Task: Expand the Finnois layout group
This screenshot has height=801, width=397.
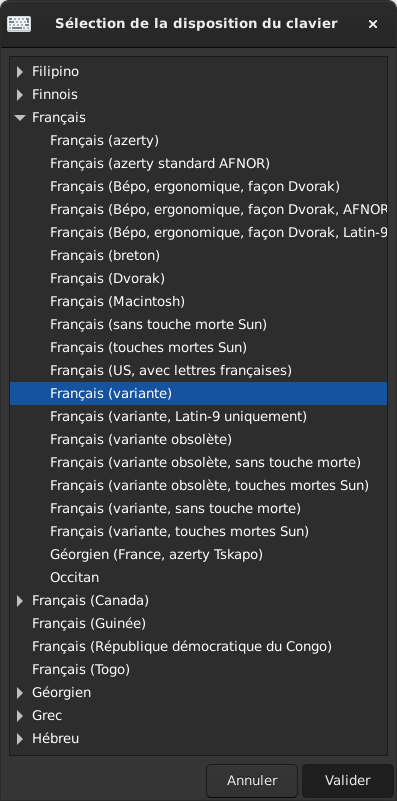Action: (20, 95)
